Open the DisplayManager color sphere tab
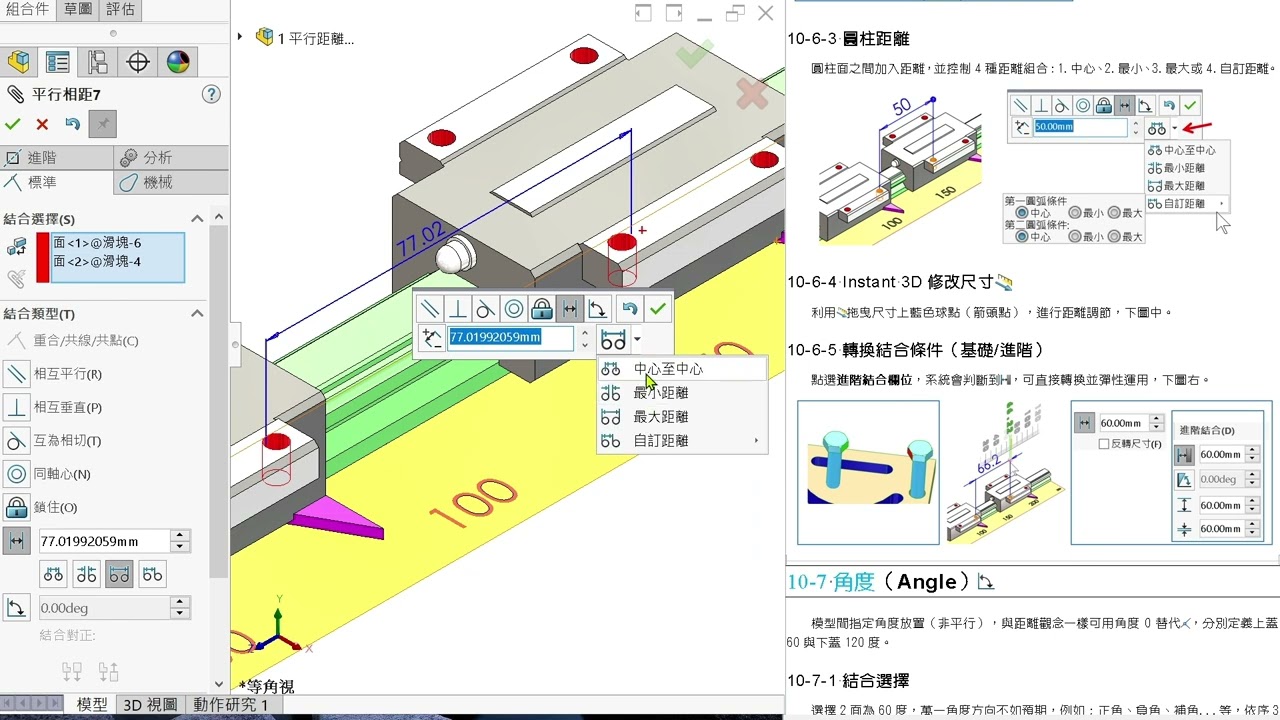The width and height of the screenshot is (1280, 720). click(x=178, y=62)
